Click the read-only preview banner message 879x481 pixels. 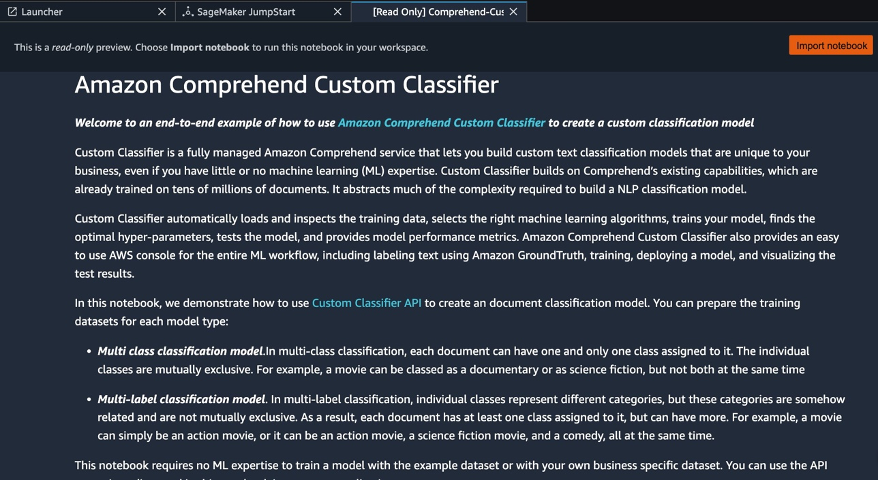235,47
